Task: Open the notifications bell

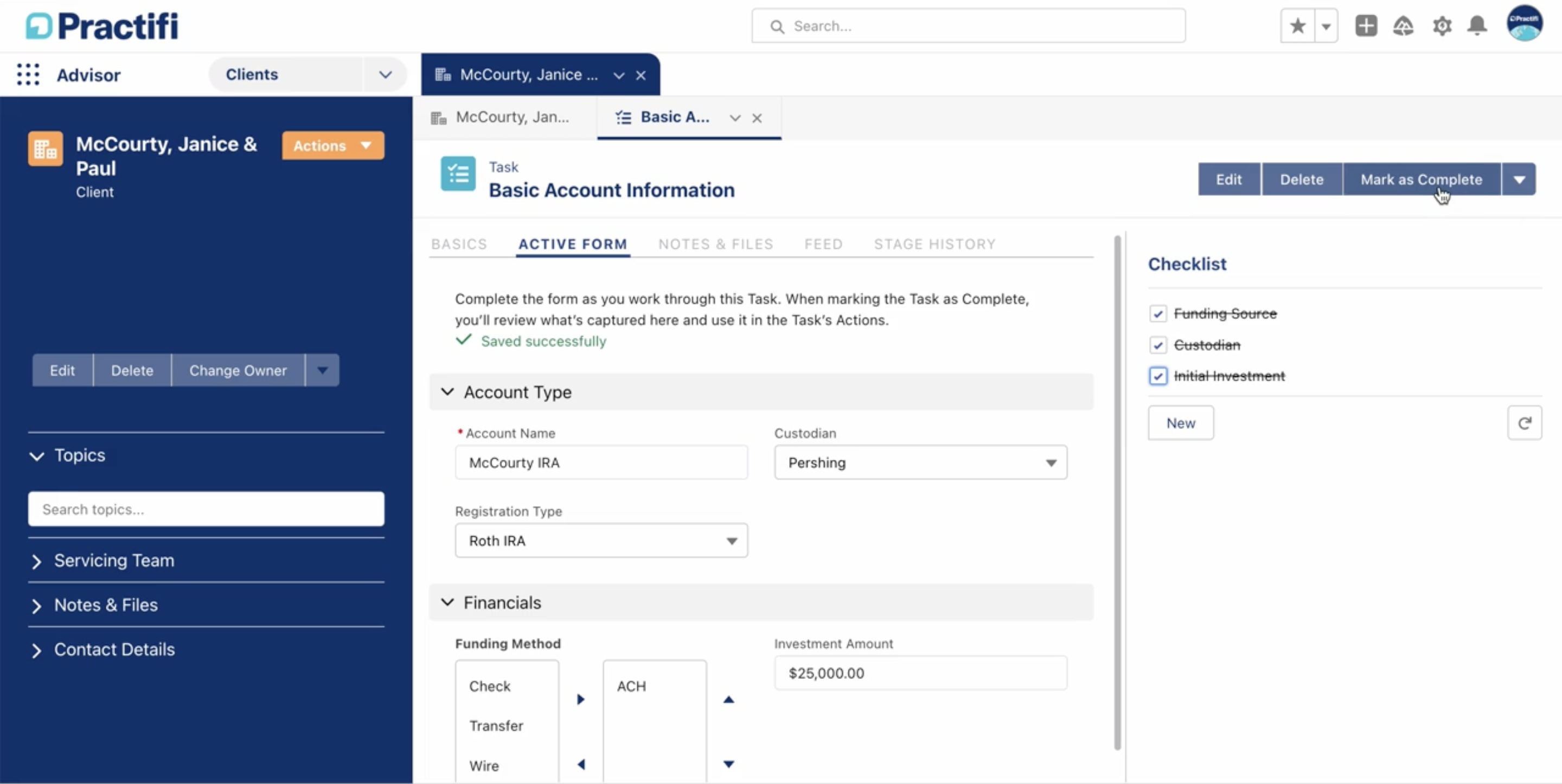Action: pyautogui.click(x=1477, y=26)
